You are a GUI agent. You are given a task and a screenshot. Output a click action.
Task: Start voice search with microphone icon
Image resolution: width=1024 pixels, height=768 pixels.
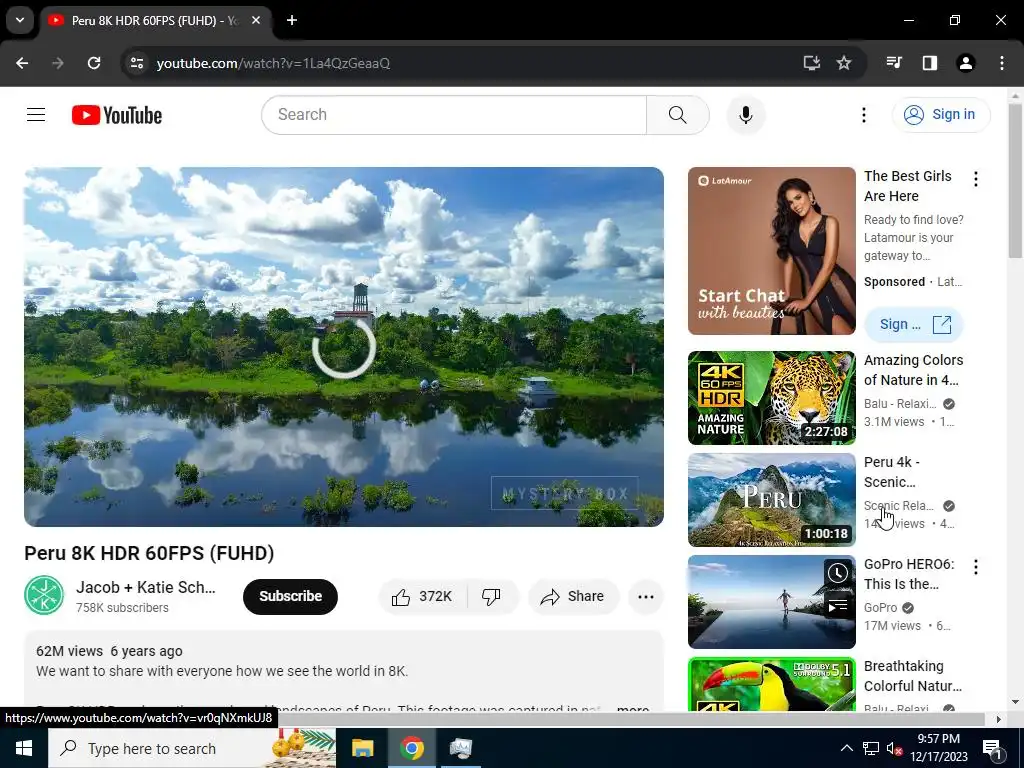point(745,115)
